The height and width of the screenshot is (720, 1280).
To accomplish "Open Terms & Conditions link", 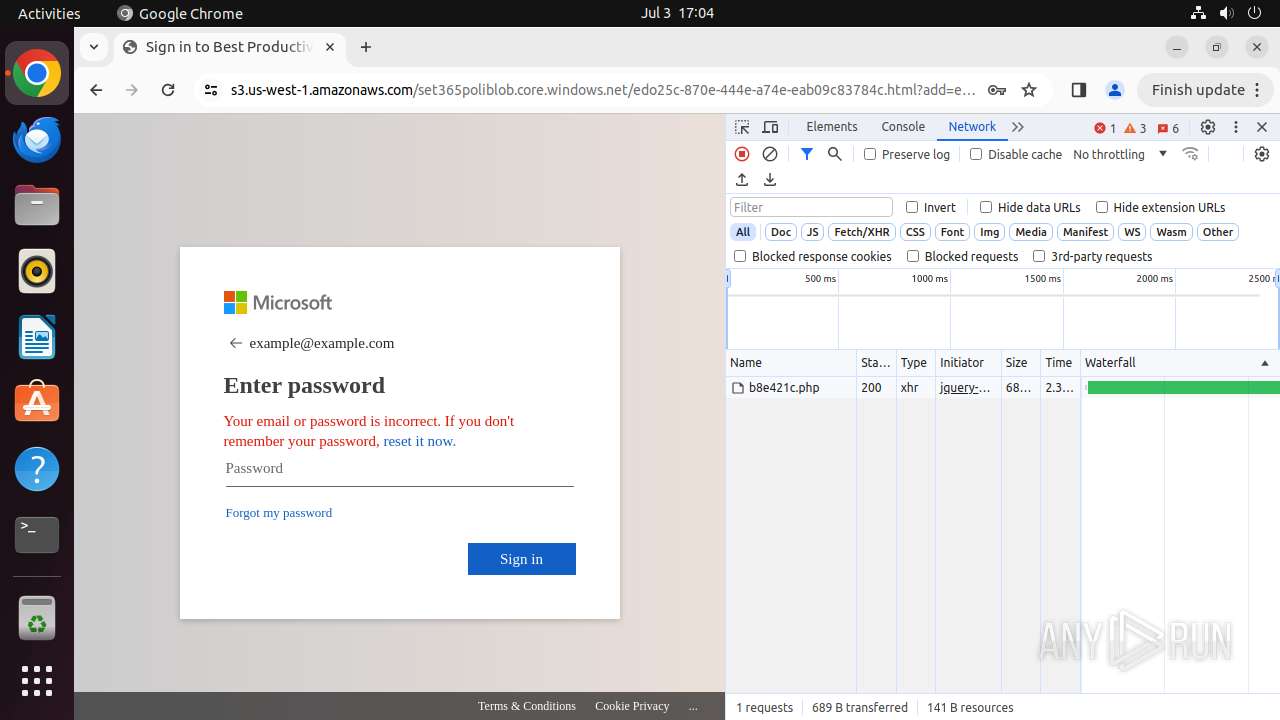I will click(x=527, y=706).
